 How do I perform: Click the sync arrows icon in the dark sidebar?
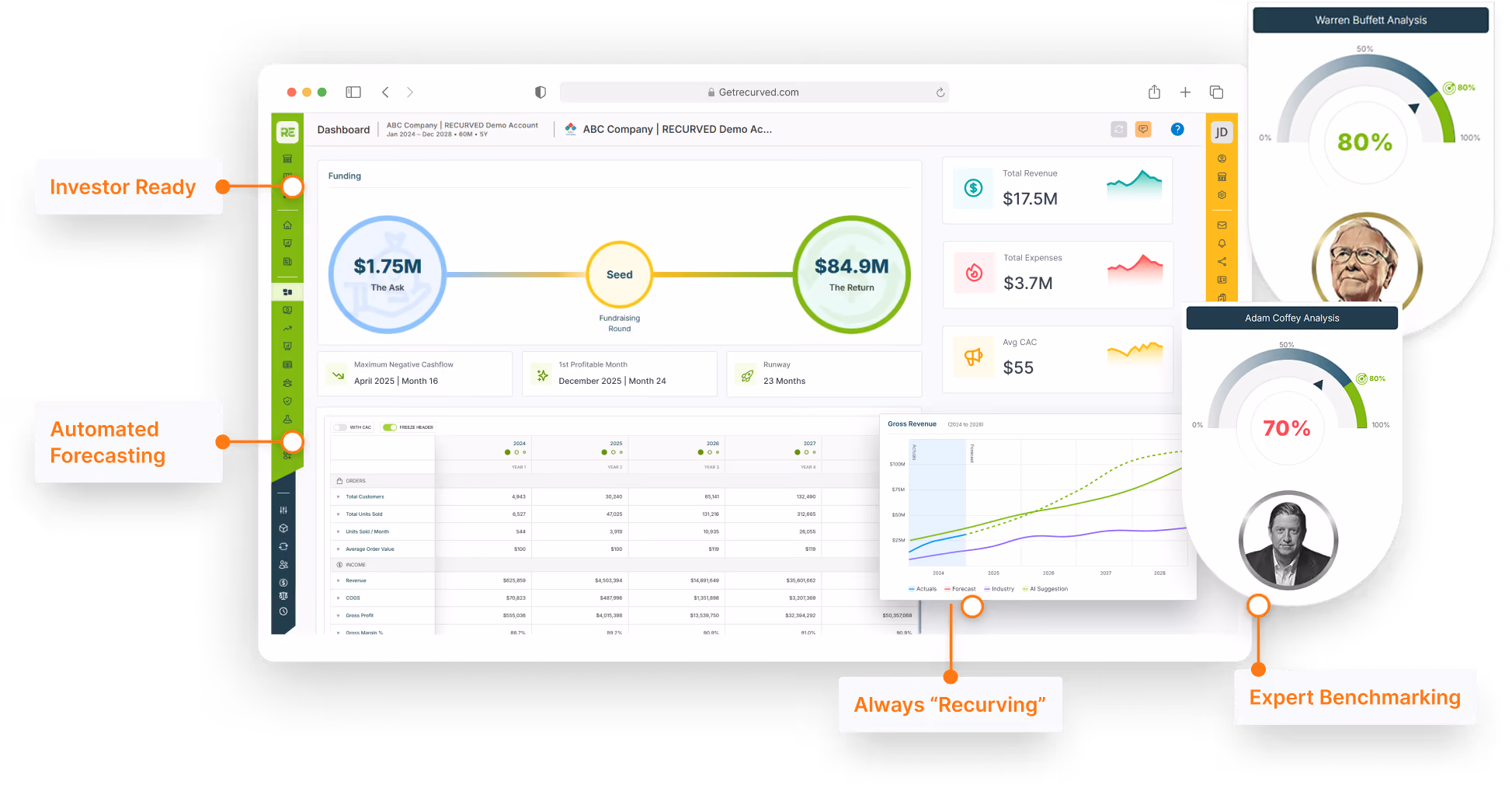click(x=283, y=546)
